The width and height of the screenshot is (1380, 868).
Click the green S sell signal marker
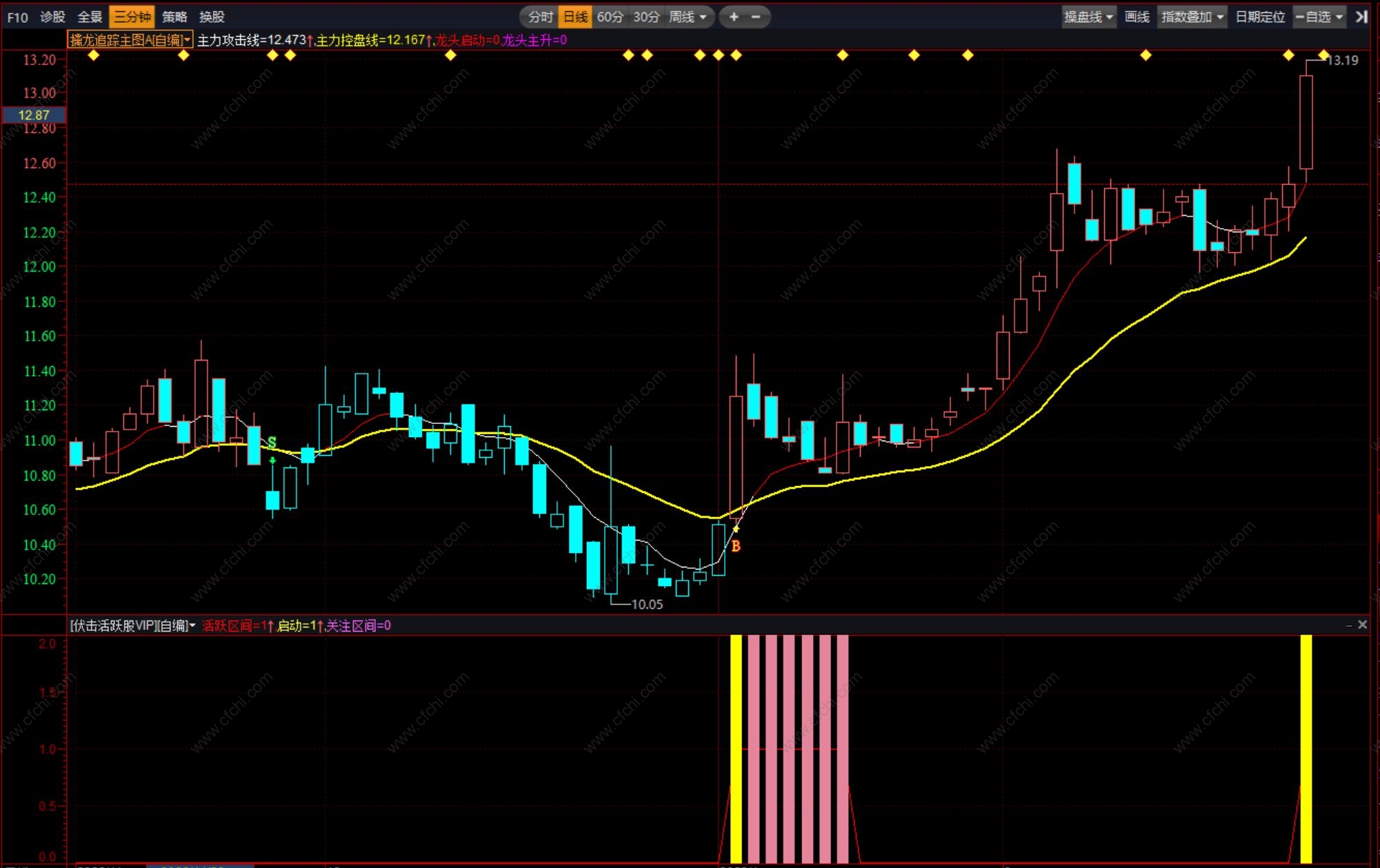tap(272, 443)
